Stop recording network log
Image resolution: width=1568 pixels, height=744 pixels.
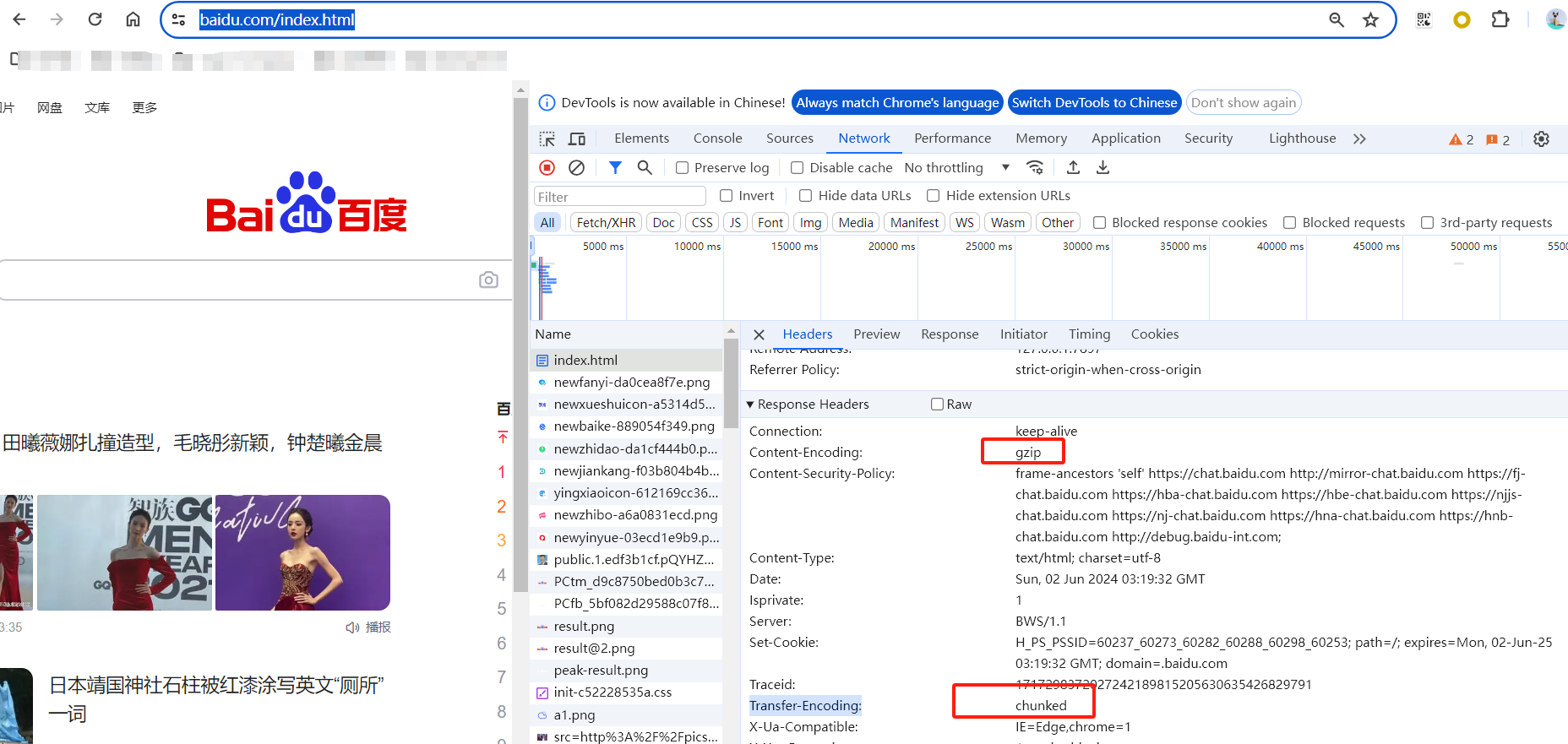[x=547, y=168]
